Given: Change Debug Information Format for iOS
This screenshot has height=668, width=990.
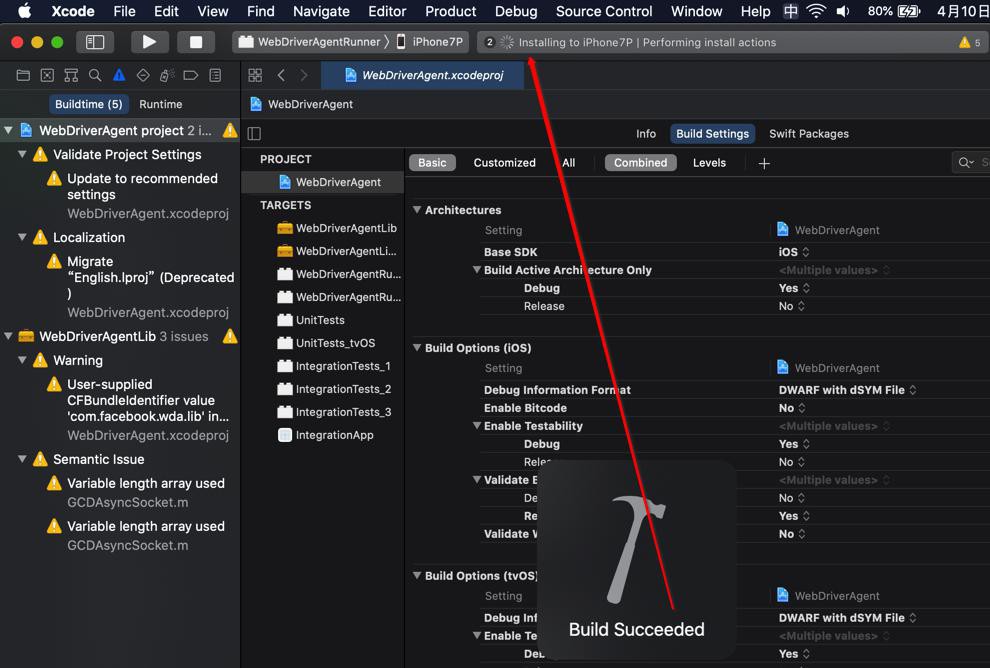Looking at the screenshot, I should (847, 390).
